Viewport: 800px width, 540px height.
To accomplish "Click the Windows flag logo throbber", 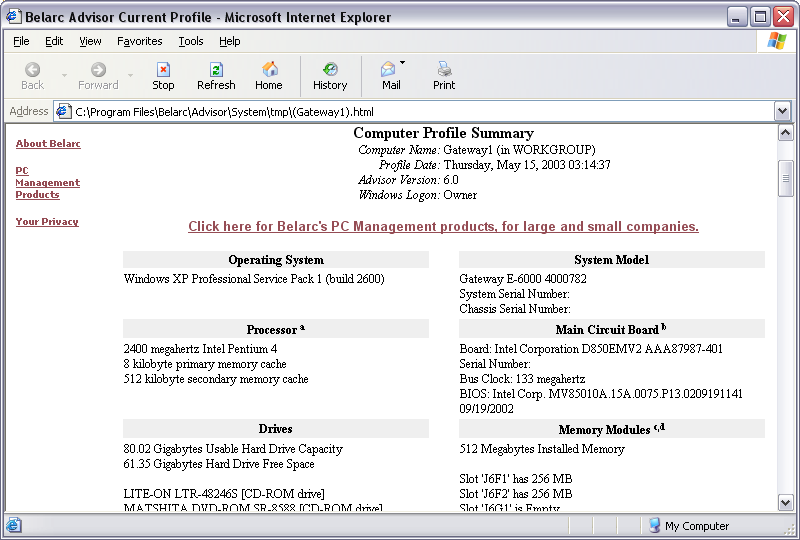I will [x=777, y=41].
